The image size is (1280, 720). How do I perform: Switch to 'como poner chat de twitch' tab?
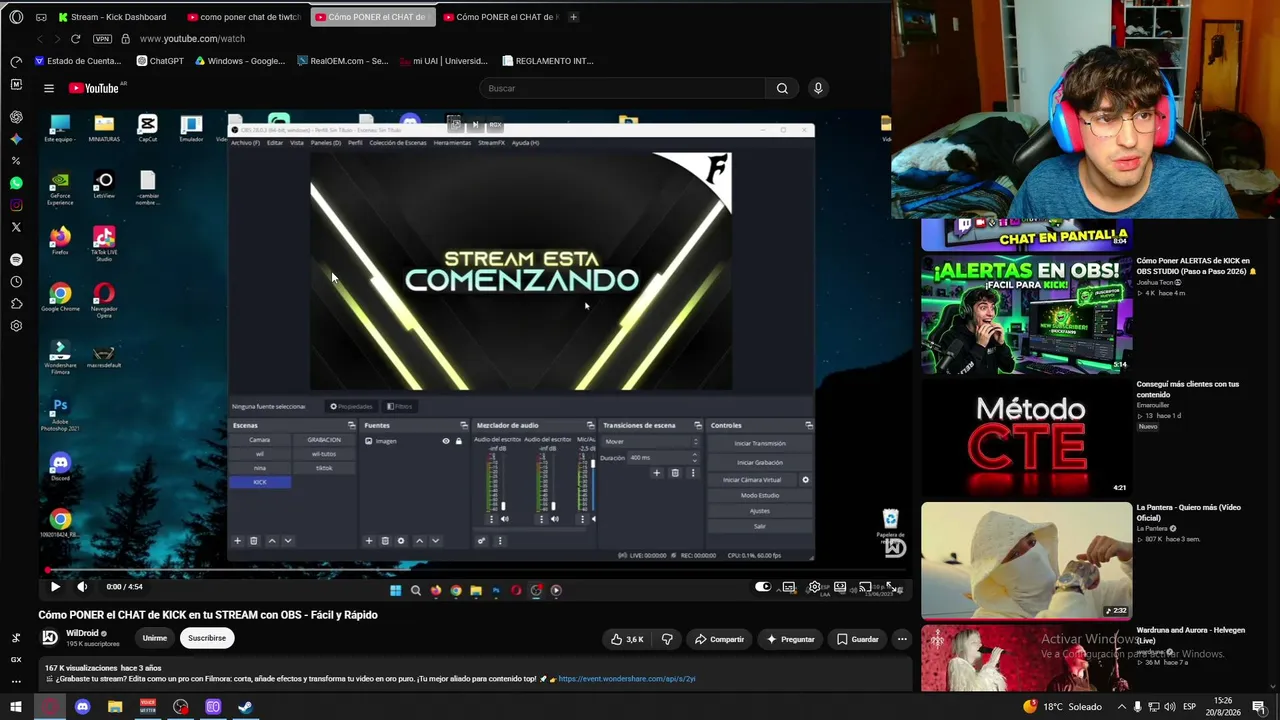point(243,17)
